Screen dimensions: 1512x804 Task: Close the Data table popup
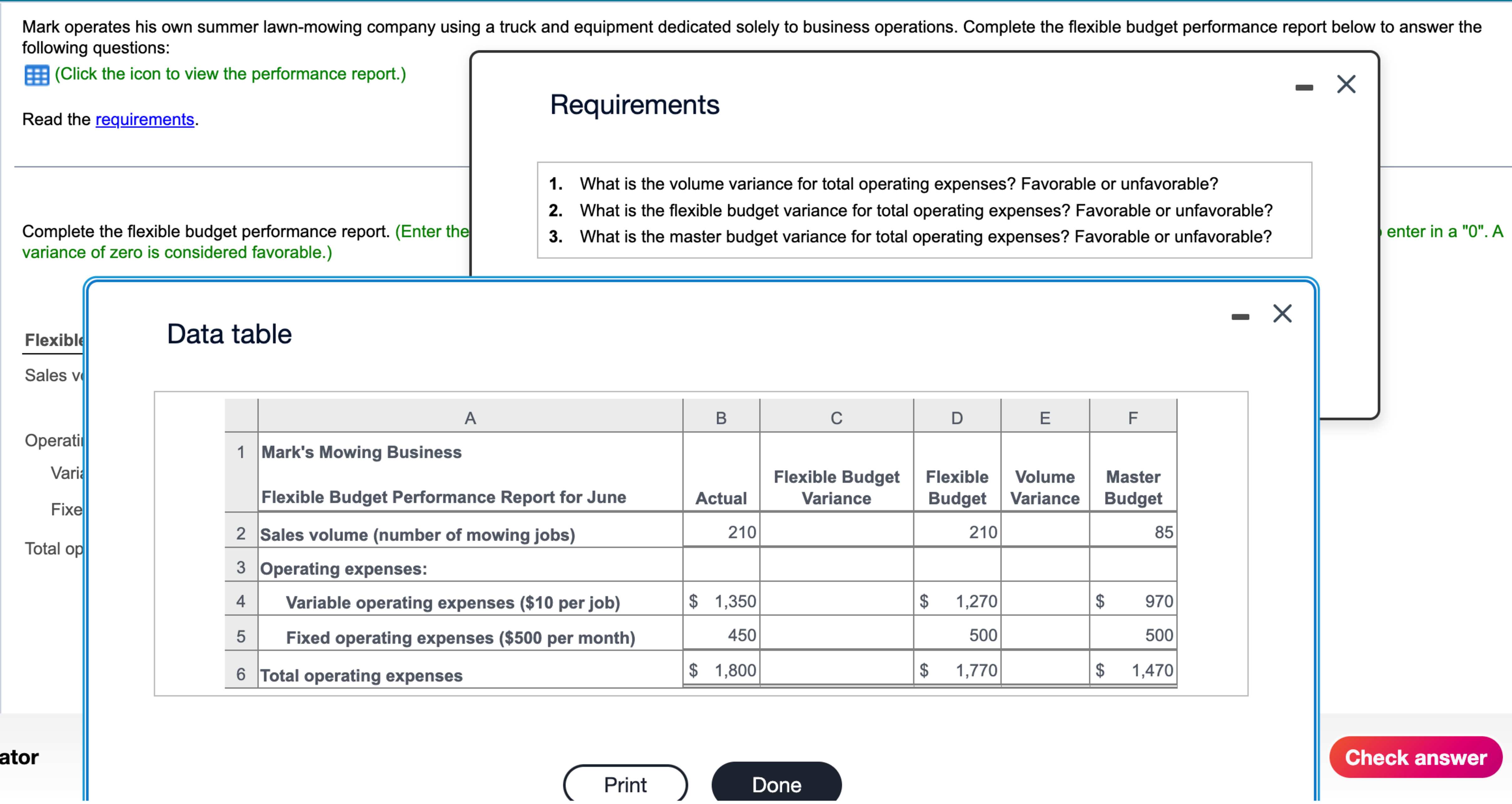[1282, 313]
